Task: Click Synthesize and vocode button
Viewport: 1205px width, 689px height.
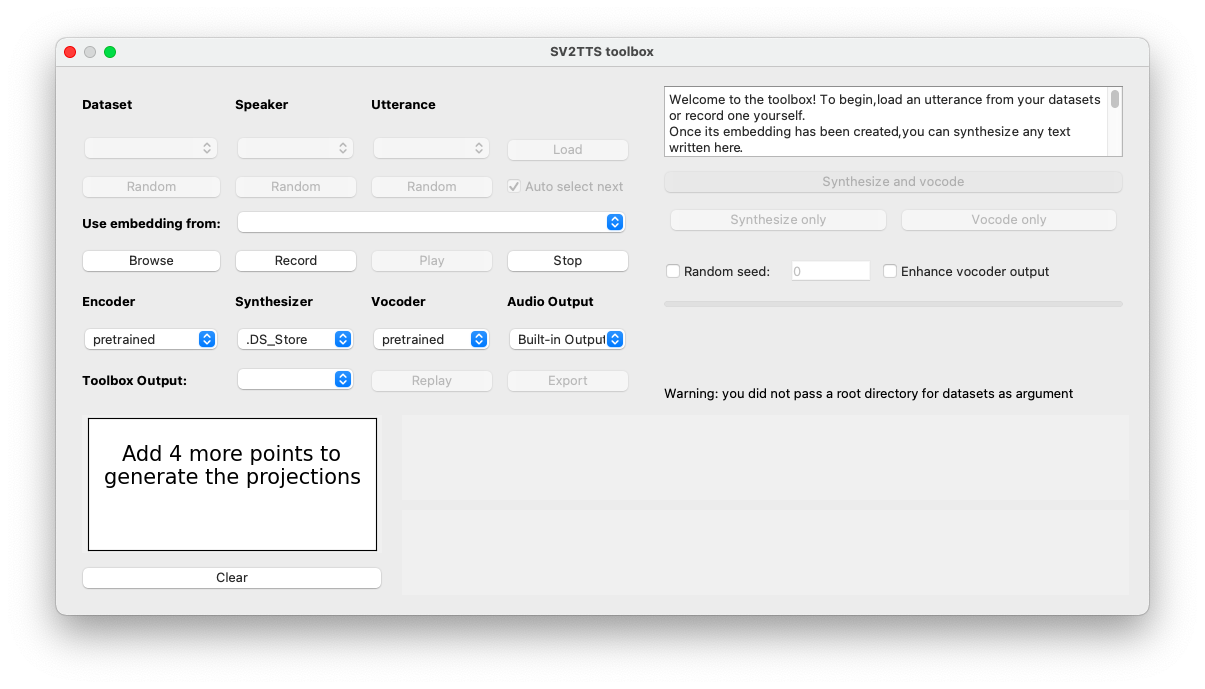Action: pyautogui.click(x=893, y=182)
